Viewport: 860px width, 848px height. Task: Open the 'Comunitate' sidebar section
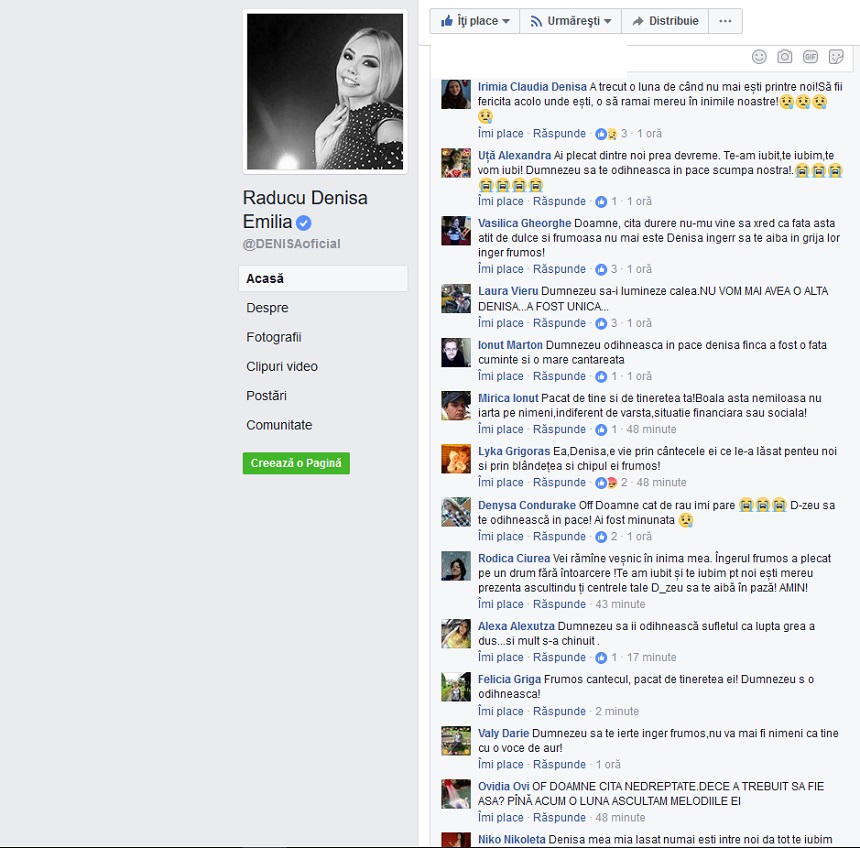(279, 425)
